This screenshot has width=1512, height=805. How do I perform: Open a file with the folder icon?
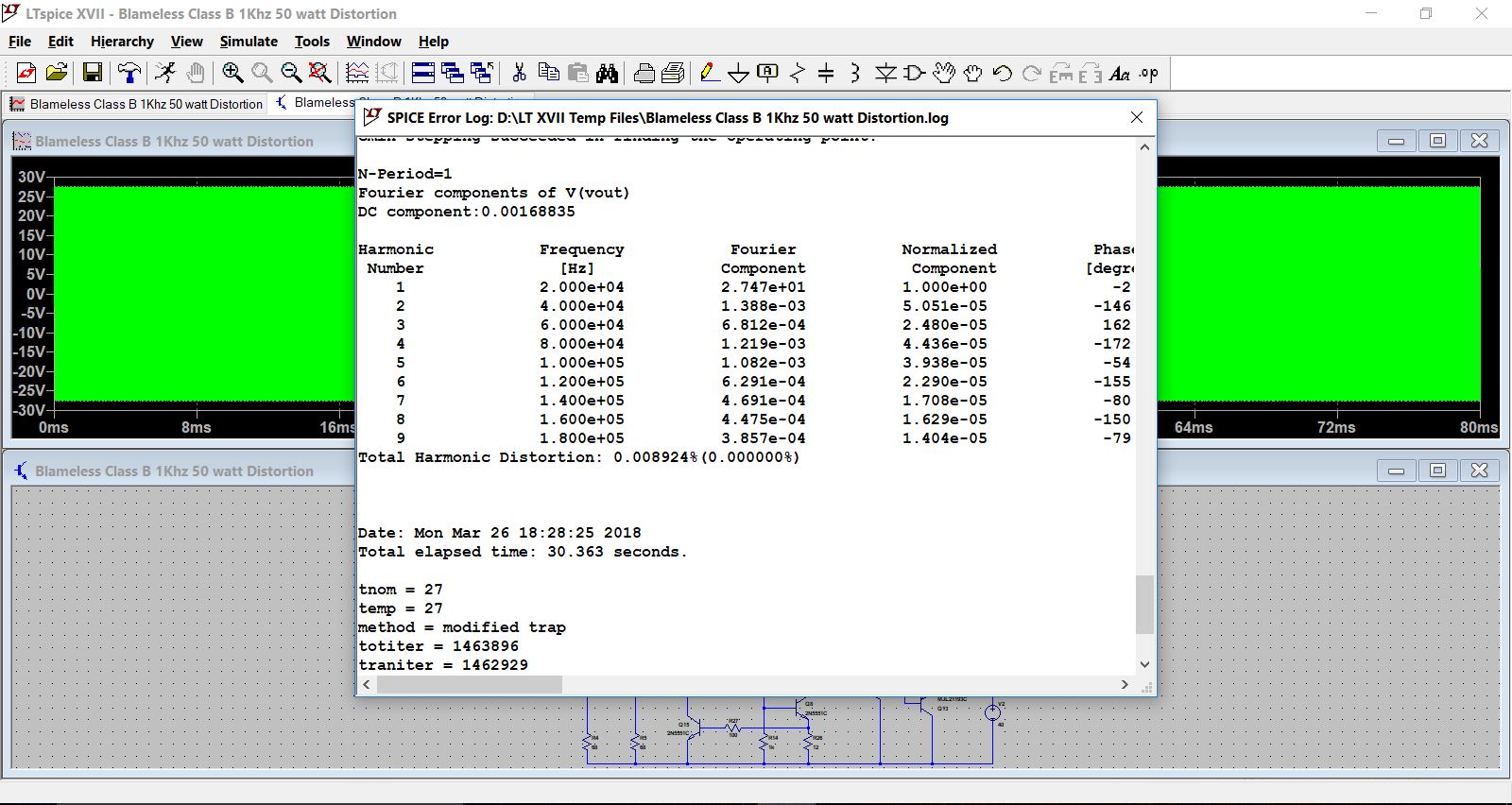[x=57, y=73]
